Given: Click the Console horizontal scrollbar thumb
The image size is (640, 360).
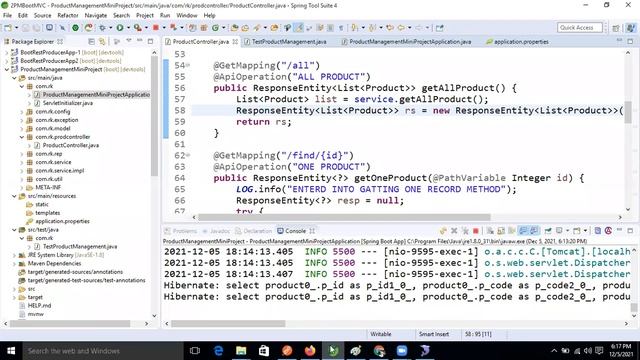Looking at the screenshot, I should pyautogui.click(x=228, y=324).
